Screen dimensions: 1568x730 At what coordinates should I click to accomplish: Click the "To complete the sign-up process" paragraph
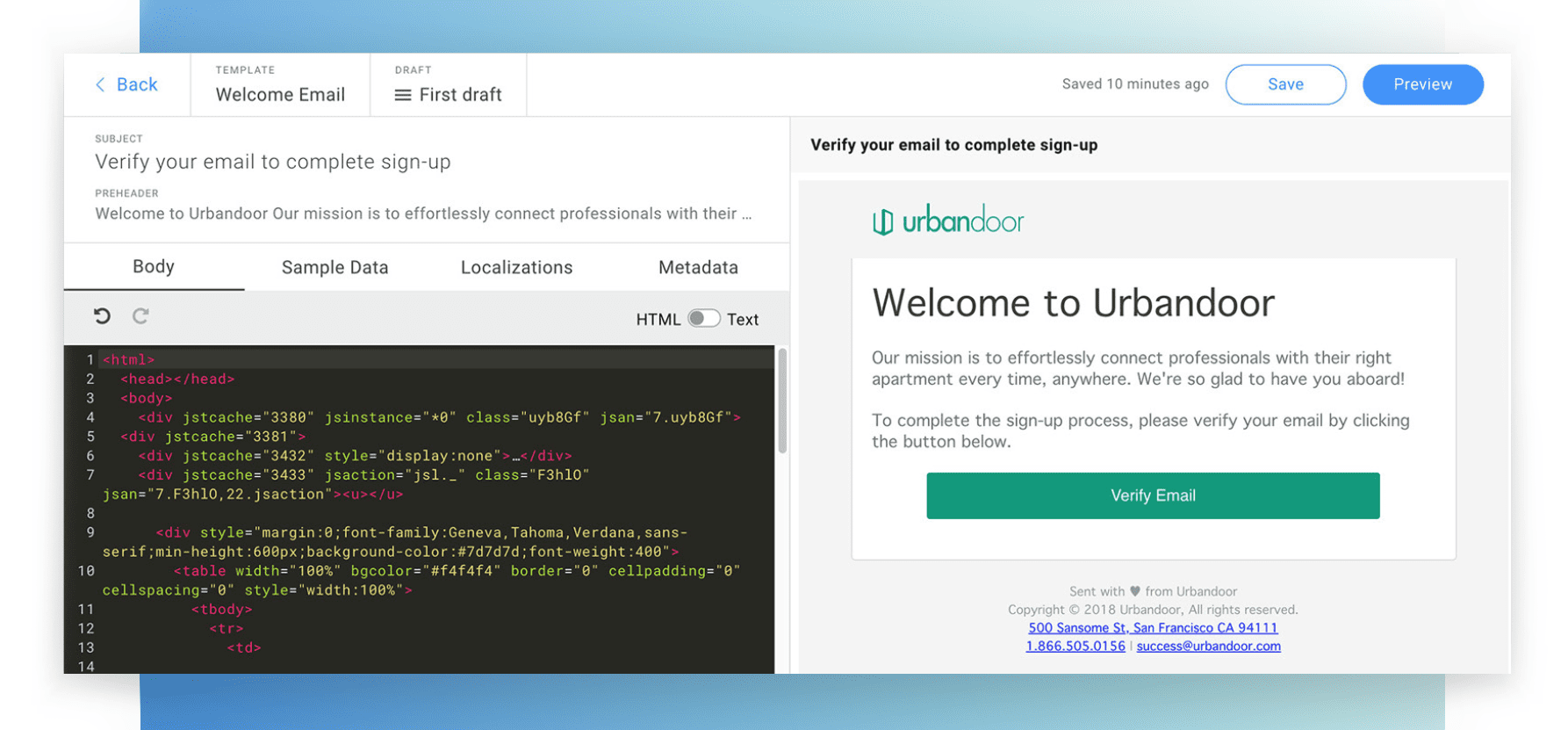click(x=1140, y=430)
